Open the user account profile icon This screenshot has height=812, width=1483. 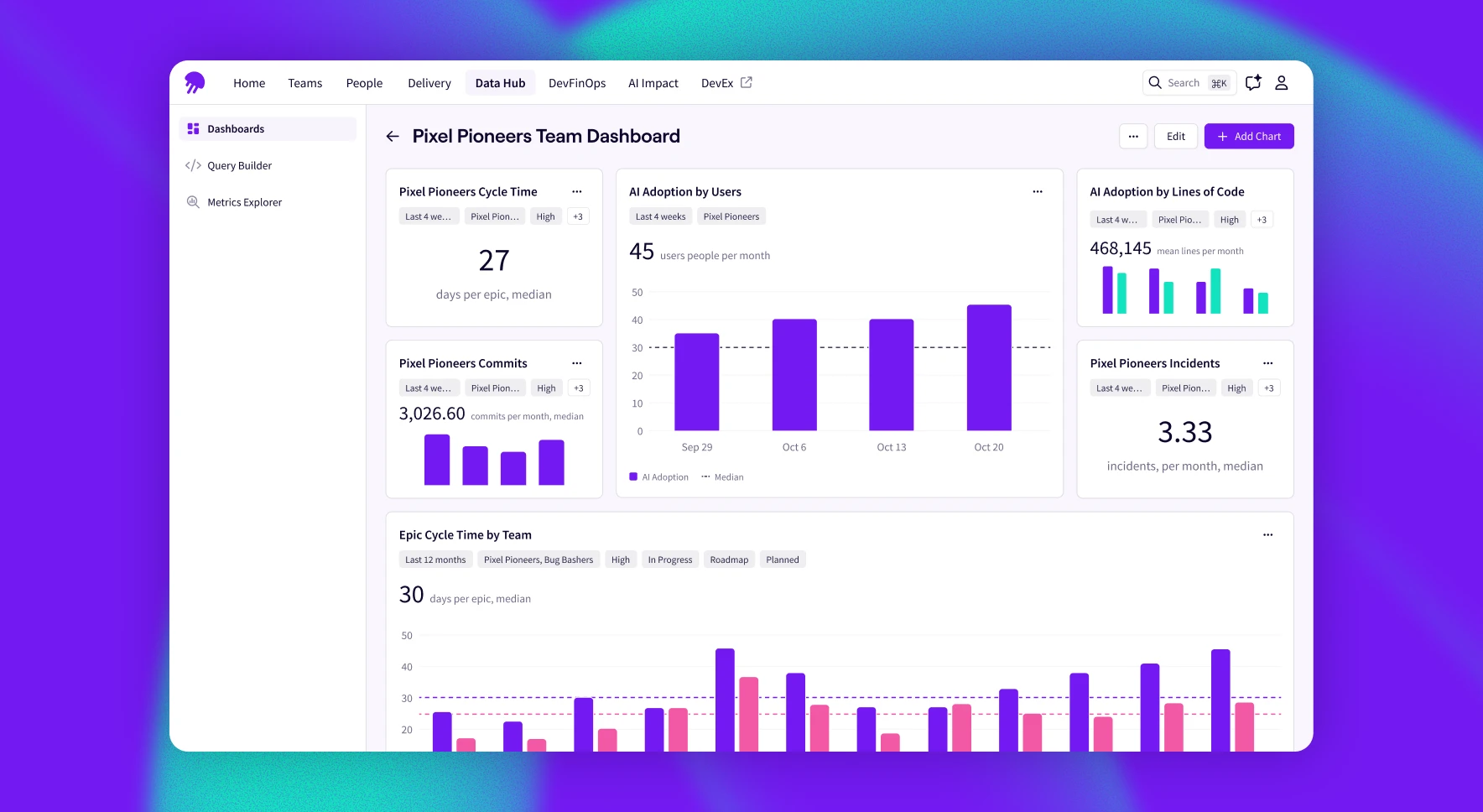click(x=1282, y=82)
